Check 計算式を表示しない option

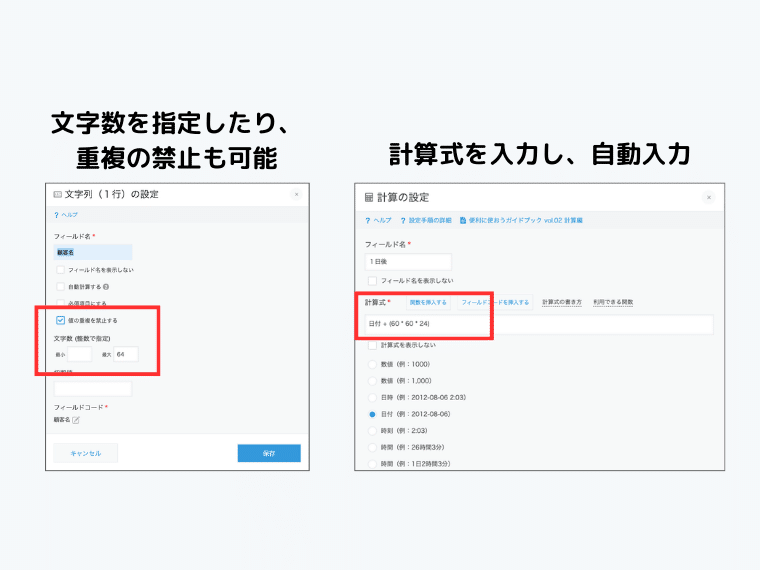coord(373,345)
